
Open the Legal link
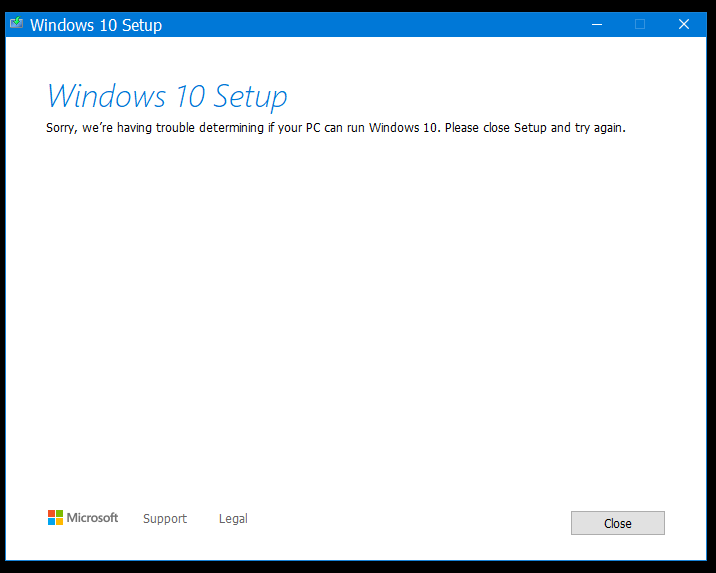[x=233, y=519]
